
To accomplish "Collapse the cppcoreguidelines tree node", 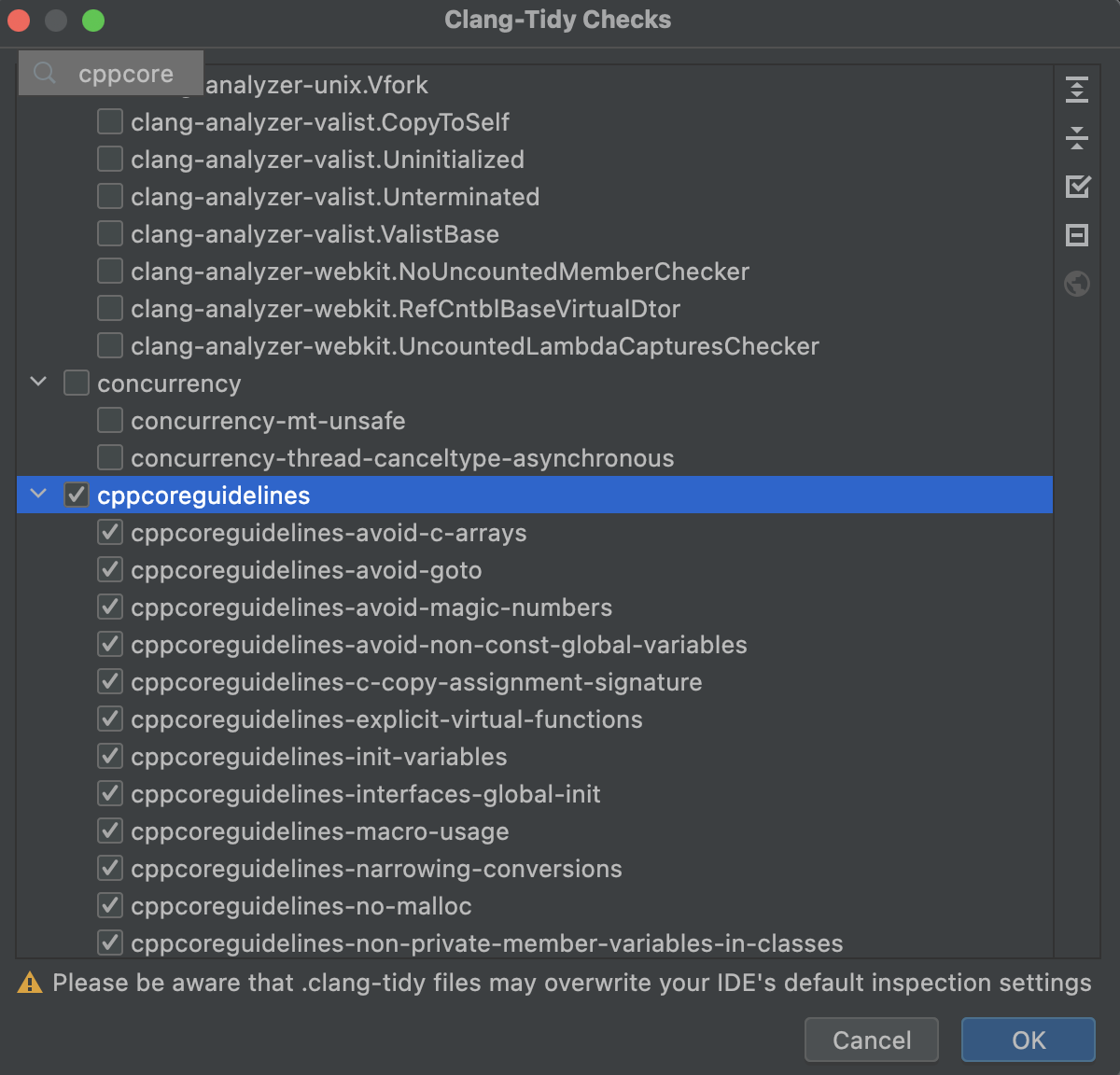I will [x=38, y=494].
